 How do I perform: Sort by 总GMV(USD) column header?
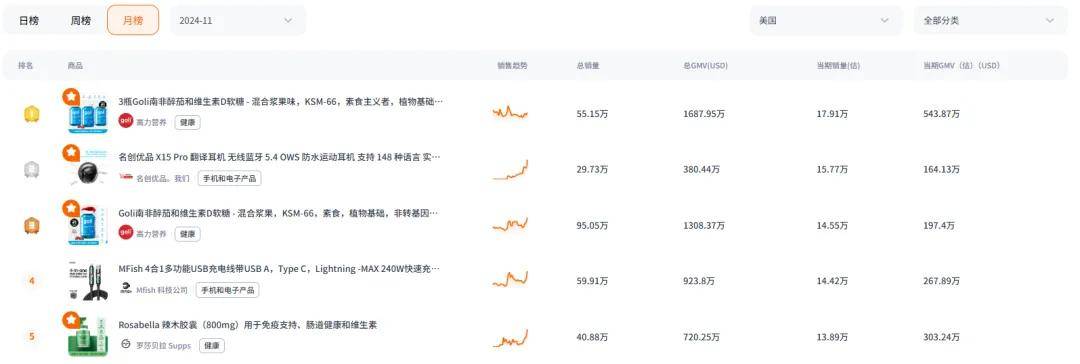pos(705,65)
